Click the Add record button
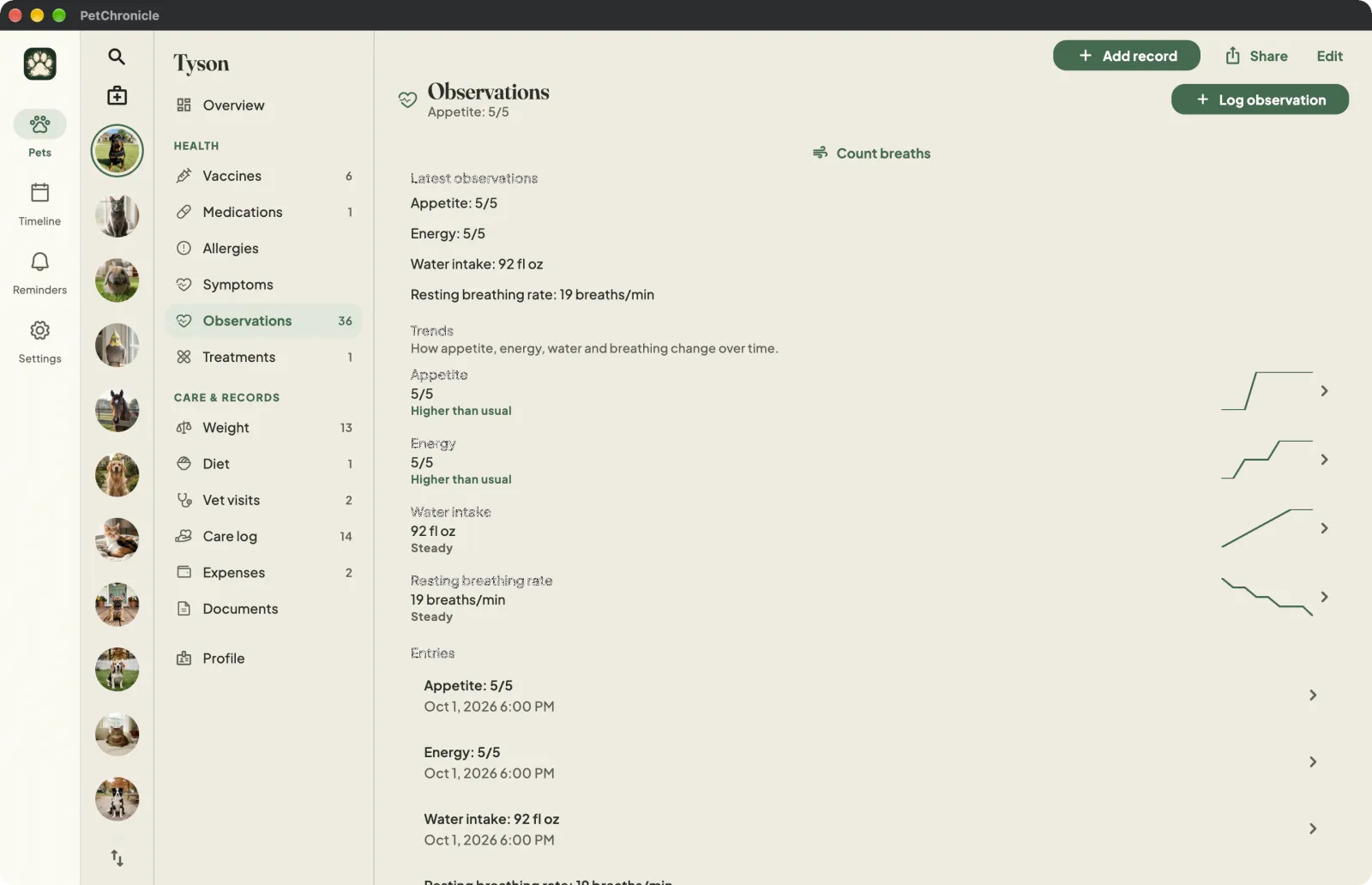 pyautogui.click(x=1126, y=56)
